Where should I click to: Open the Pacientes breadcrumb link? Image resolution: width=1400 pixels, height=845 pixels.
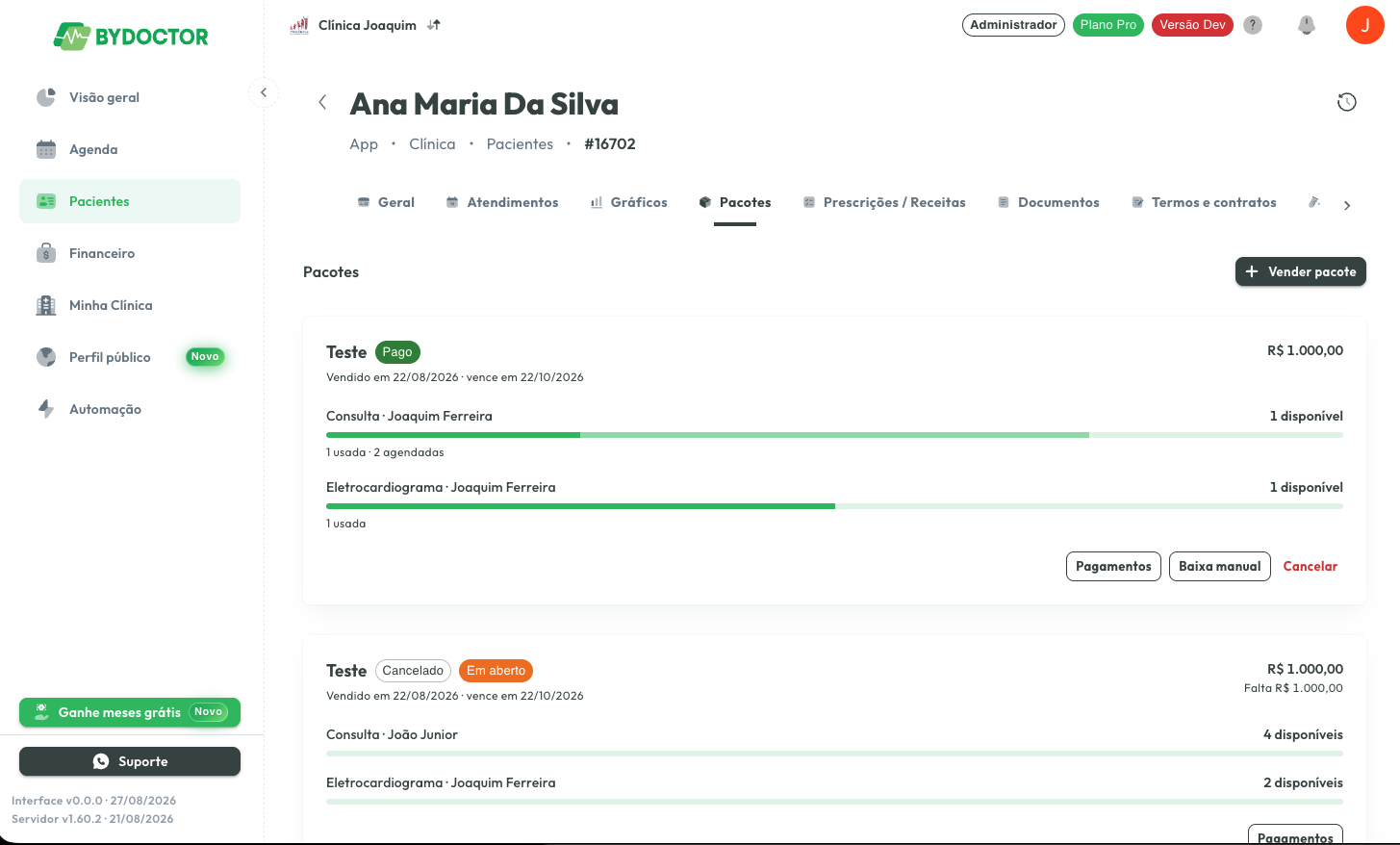tap(520, 143)
